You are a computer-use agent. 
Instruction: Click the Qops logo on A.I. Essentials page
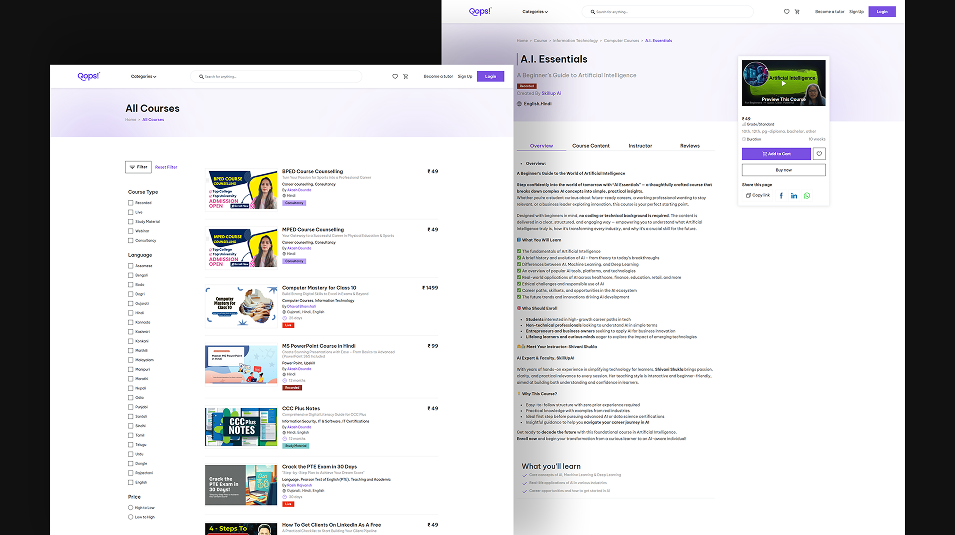click(480, 12)
